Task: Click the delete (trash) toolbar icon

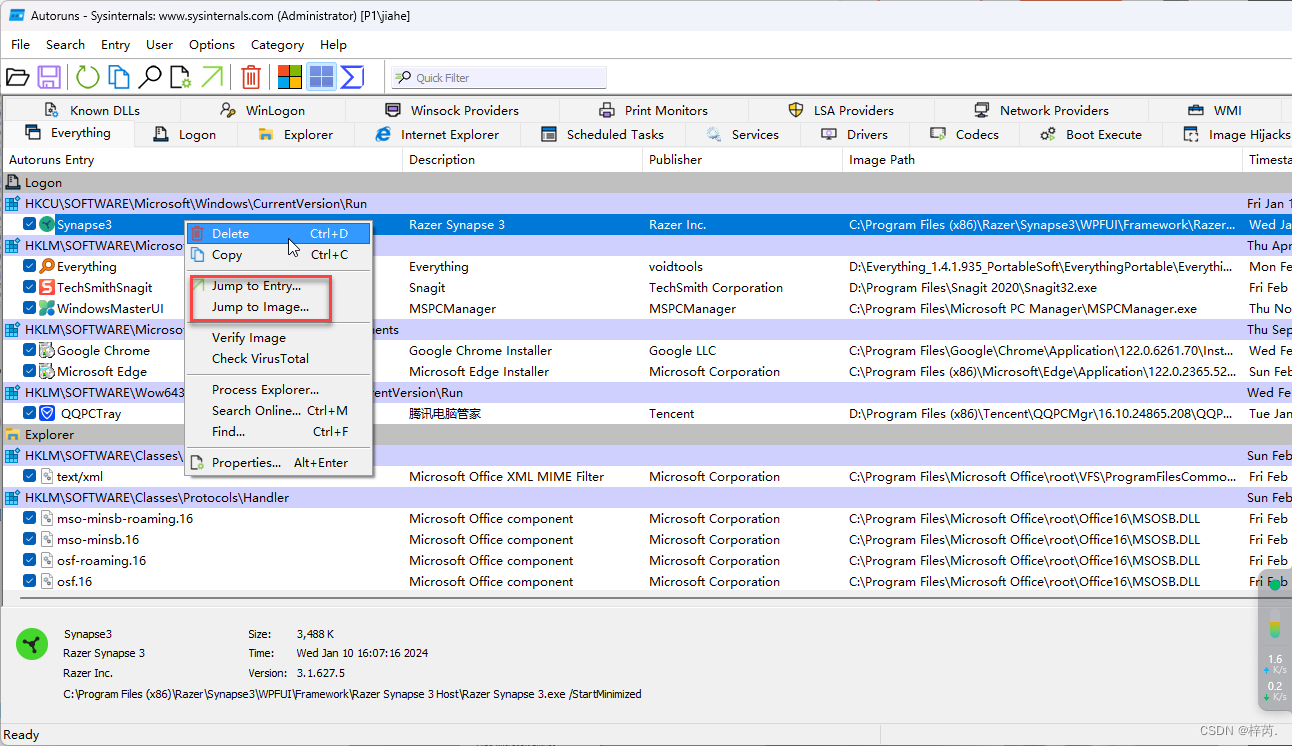Action: (x=250, y=76)
